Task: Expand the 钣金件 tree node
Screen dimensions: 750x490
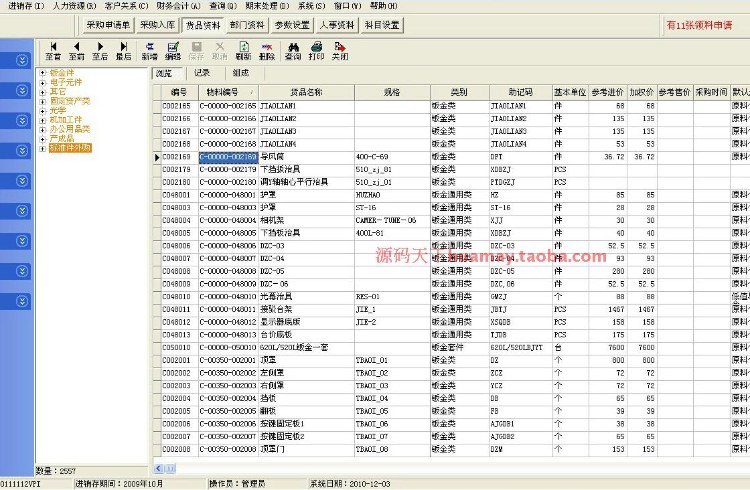Action: [43, 73]
